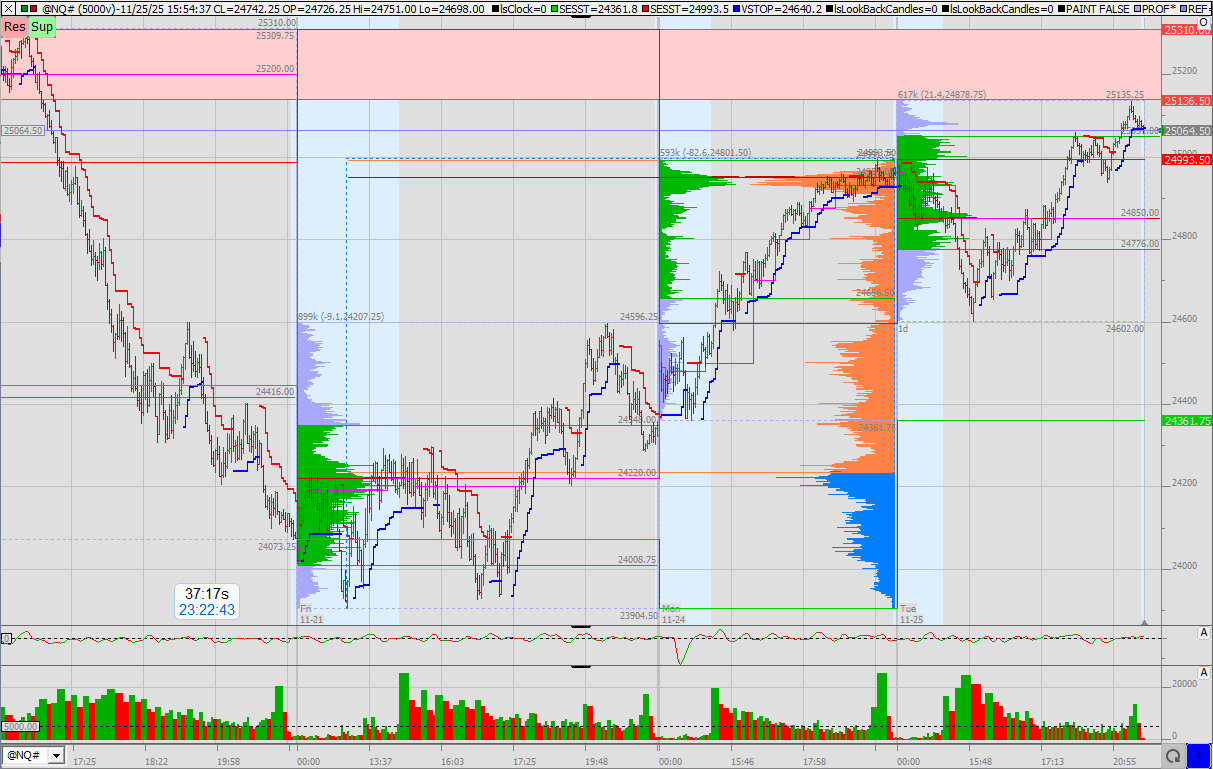This screenshot has width=1213, height=769.
Task: Click the 25200.00 label in resistance zone
Action: coord(275,69)
